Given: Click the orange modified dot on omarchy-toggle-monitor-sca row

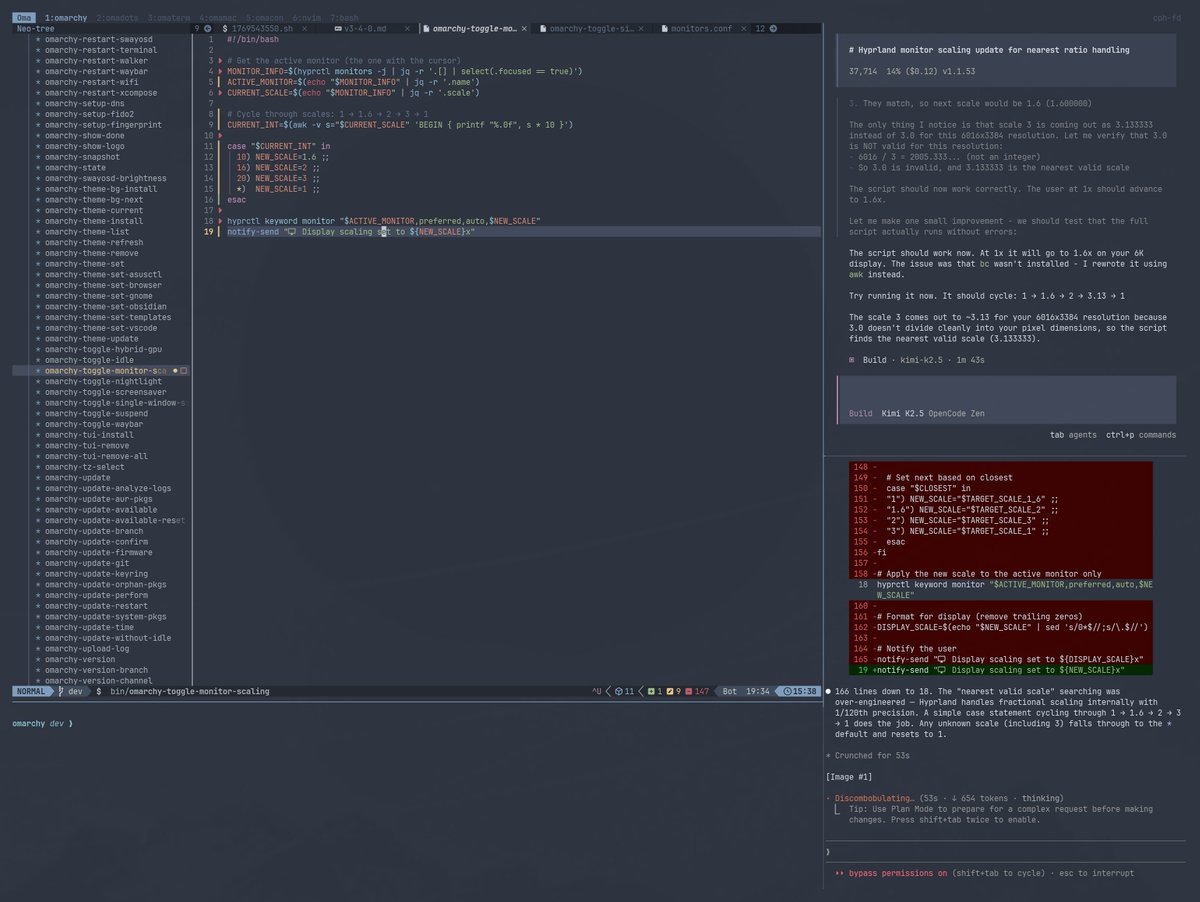Looking at the screenshot, I should click(175, 371).
